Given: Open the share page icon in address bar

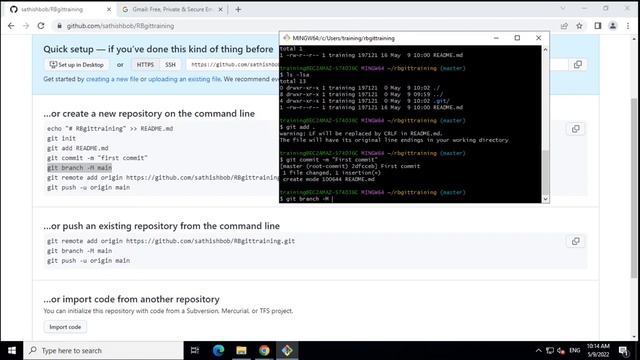Looking at the screenshot, I should pyautogui.click(x=564, y=26).
